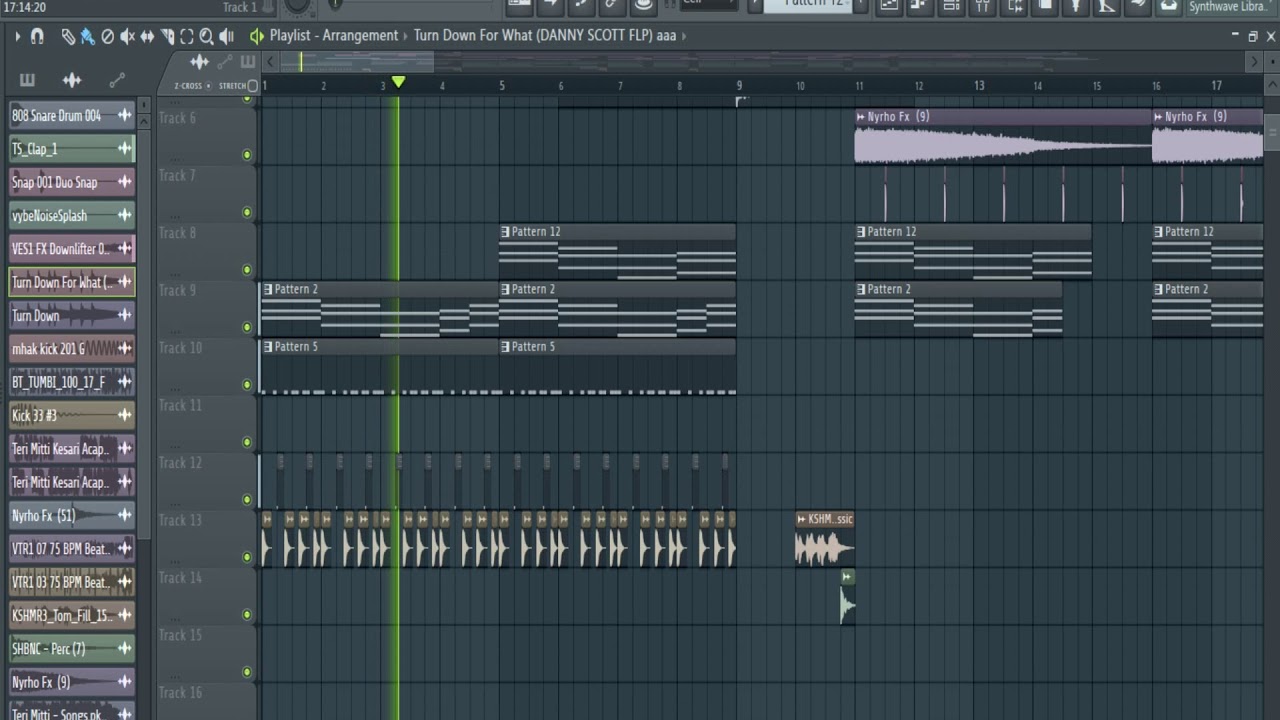Select the Playback speaker tool
Viewport: 1280px width, 720px height.
pyautogui.click(x=226, y=36)
